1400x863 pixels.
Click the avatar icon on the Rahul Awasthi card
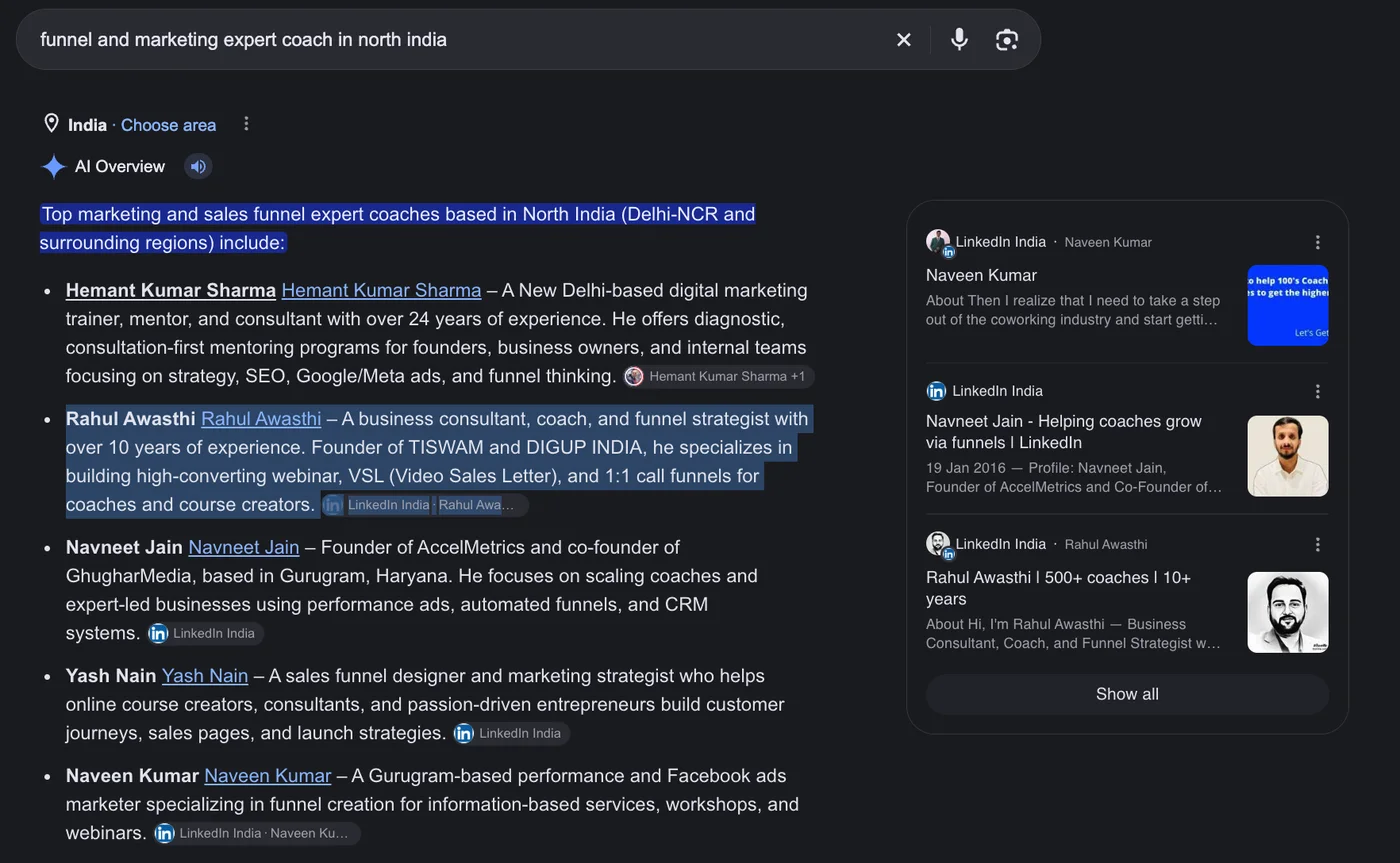coord(938,544)
